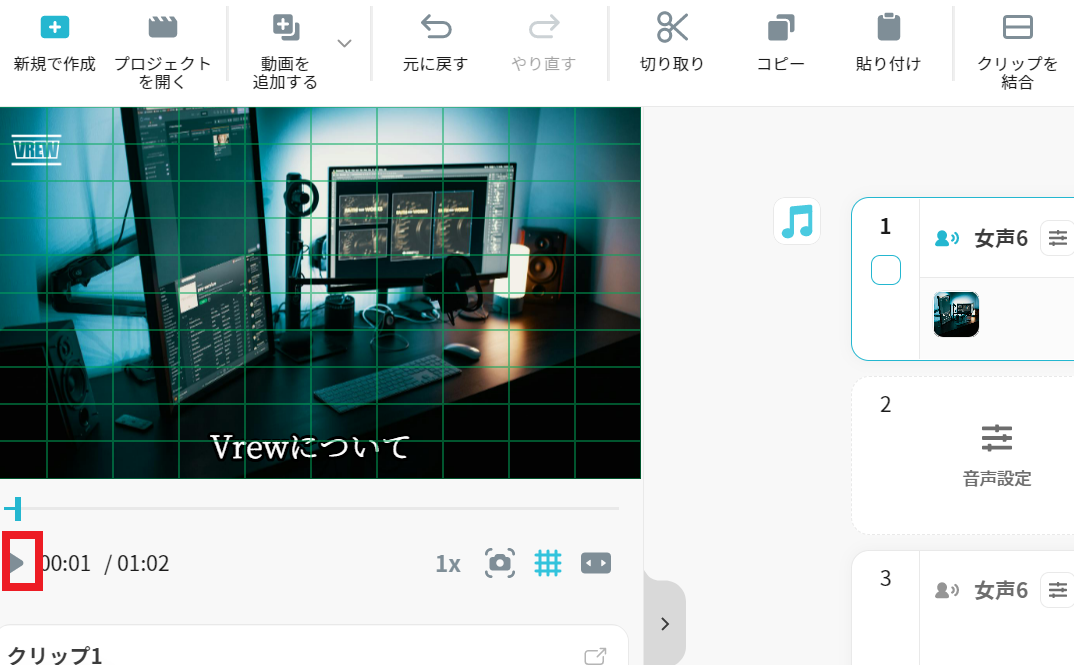Play the video preview
The image size is (1074, 665).
pyautogui.click(x=17, y=563)
